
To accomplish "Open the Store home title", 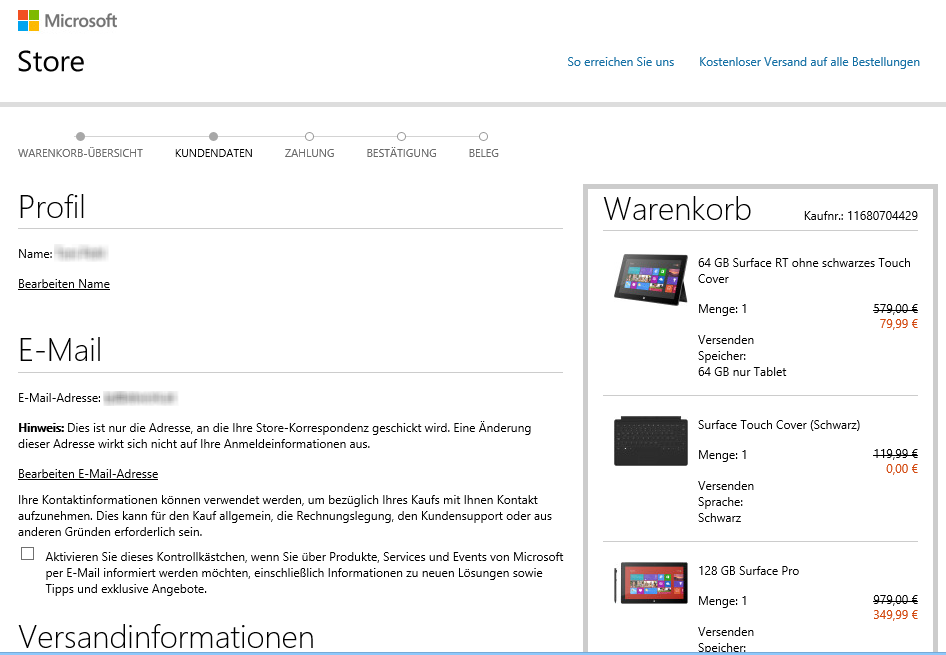I will [51, 62].
